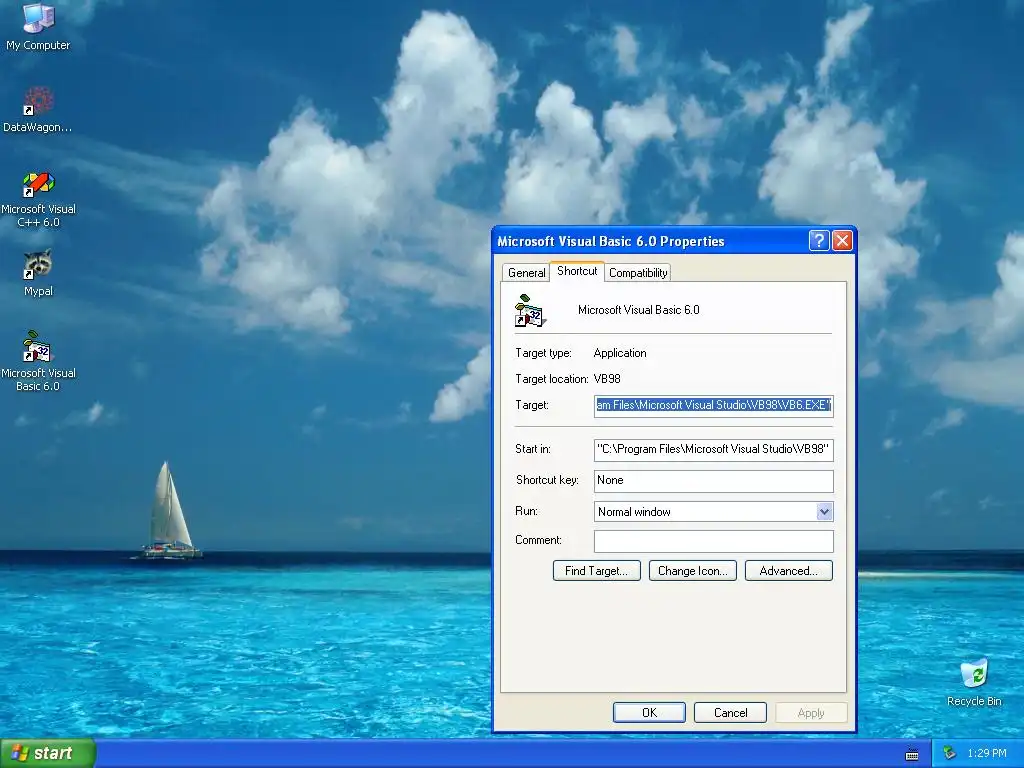Click the Target type label

click(x=543, y=353)
